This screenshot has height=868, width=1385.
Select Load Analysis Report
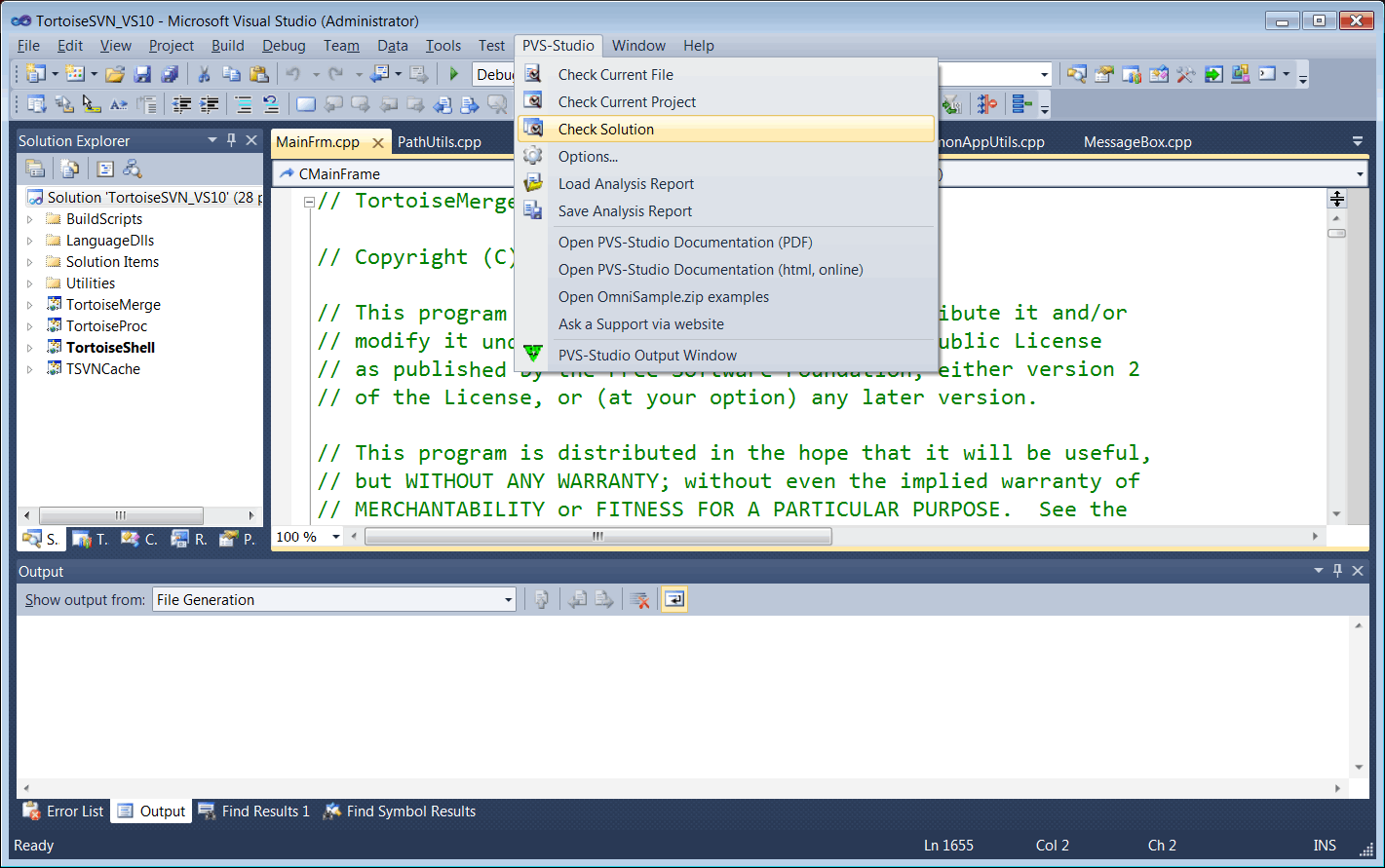click(726, 184)
